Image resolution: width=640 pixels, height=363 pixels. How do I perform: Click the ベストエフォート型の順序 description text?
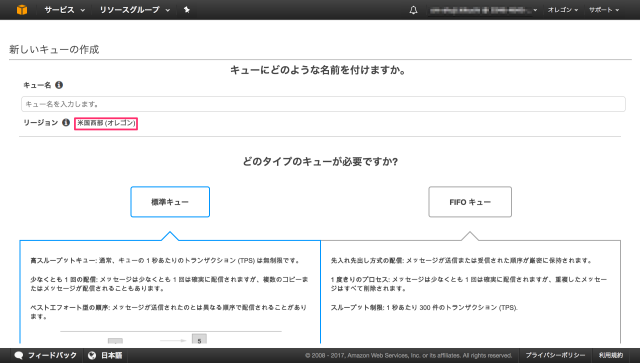[169, 312]
